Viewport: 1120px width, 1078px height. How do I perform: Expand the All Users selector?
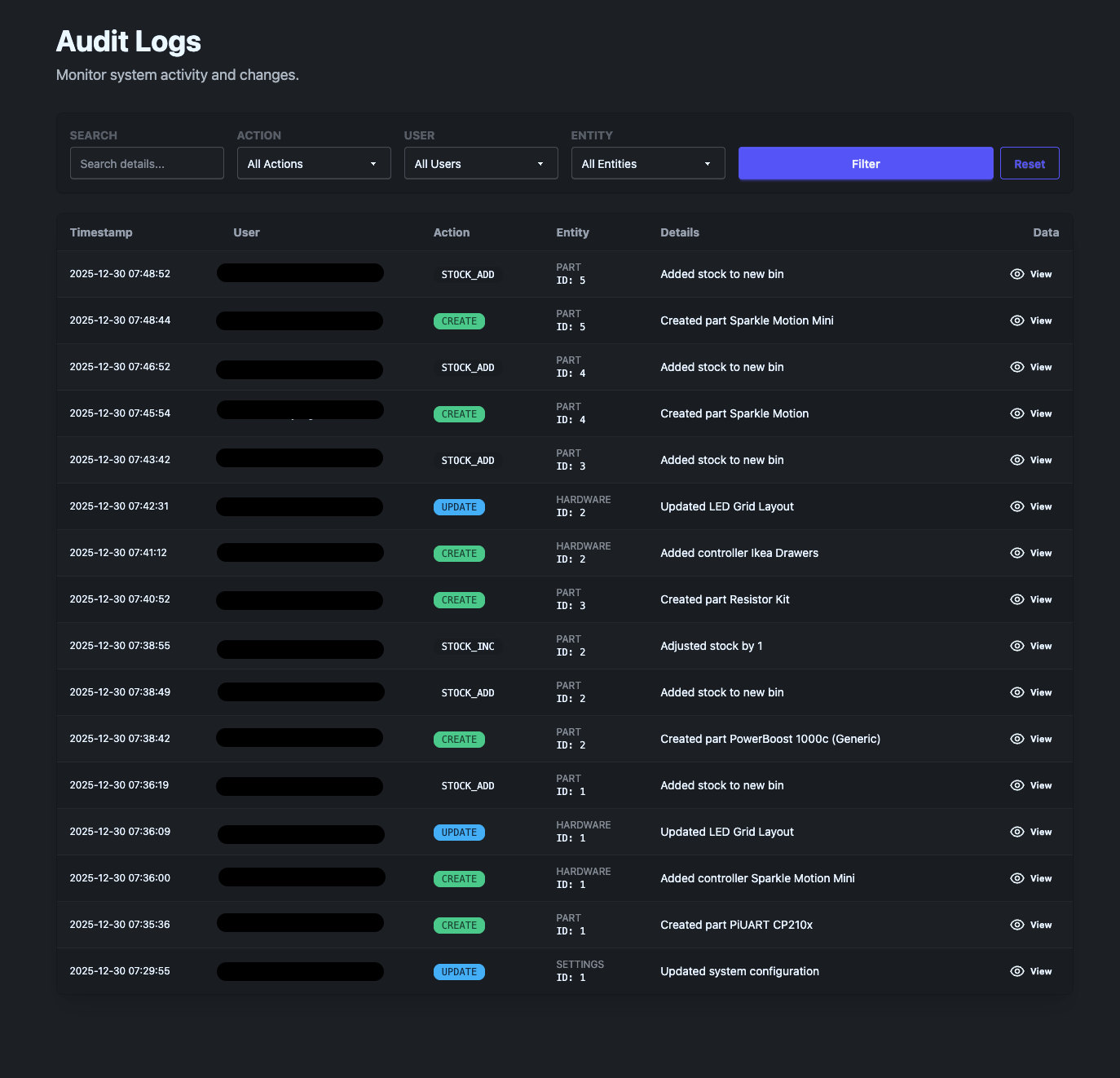(480, 163)
